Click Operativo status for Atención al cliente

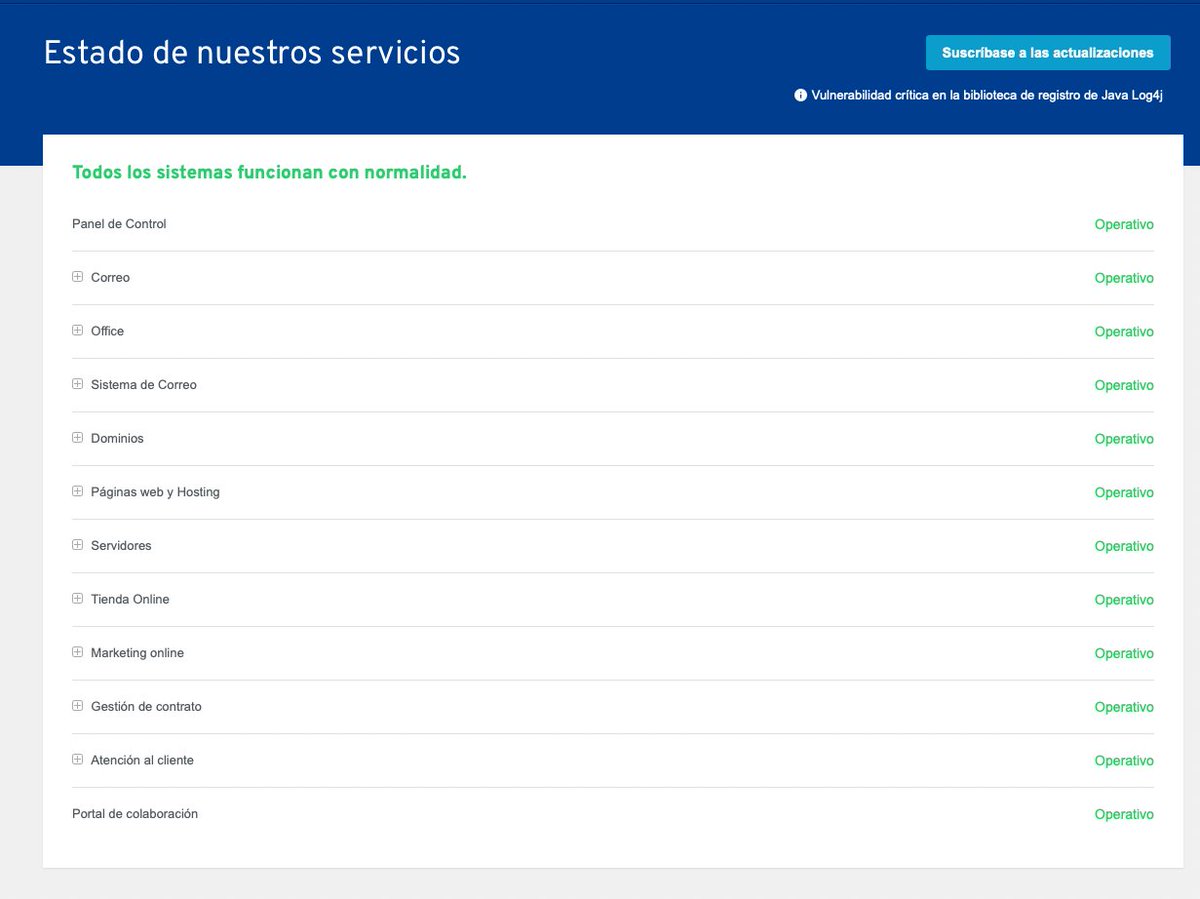(1124, 761)
